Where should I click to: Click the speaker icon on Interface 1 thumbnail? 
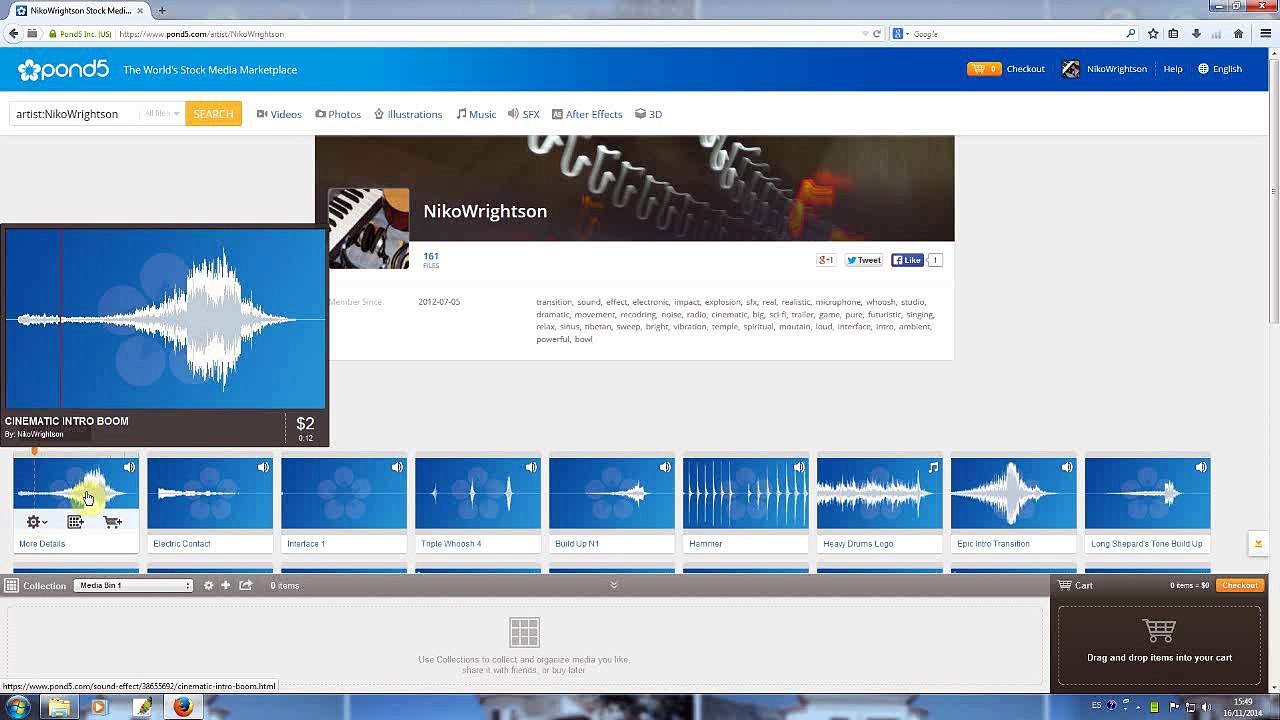(x=397, y=467)
